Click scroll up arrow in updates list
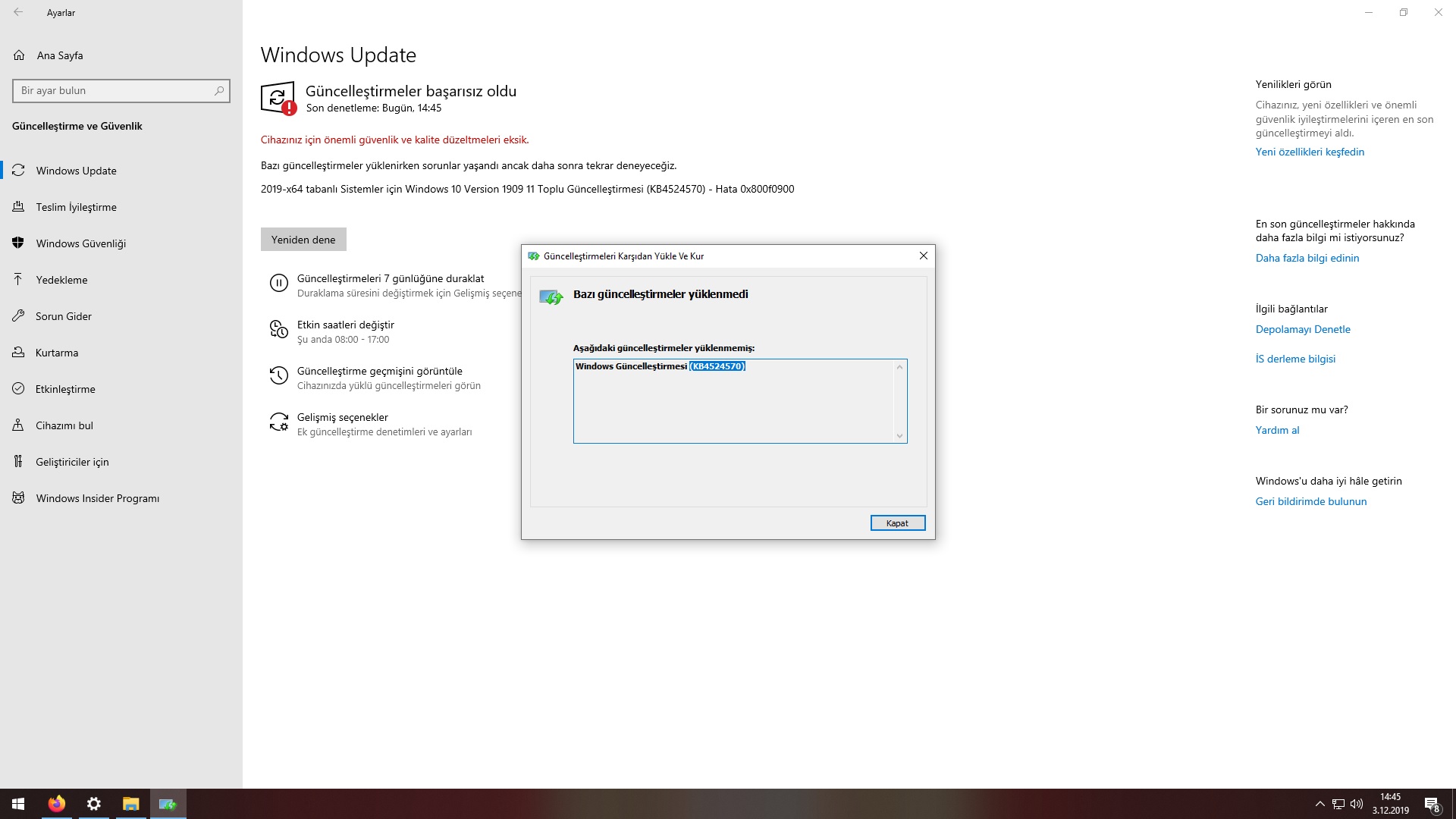The image size is (1456, 819). 900,367
